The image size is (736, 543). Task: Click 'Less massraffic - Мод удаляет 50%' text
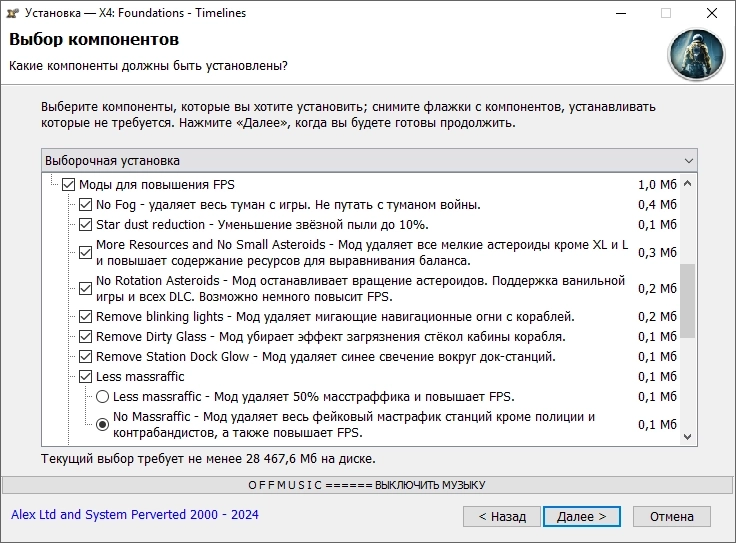click(314, 397)
